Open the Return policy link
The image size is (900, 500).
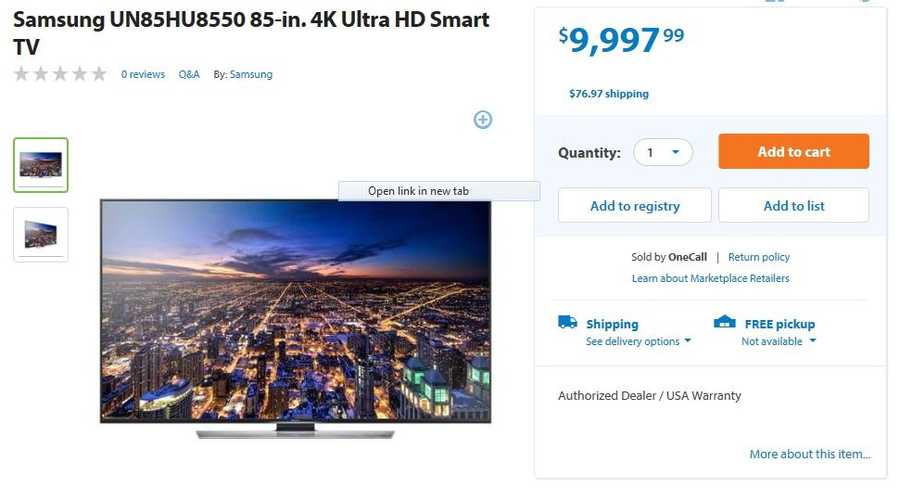coord(759,257)
